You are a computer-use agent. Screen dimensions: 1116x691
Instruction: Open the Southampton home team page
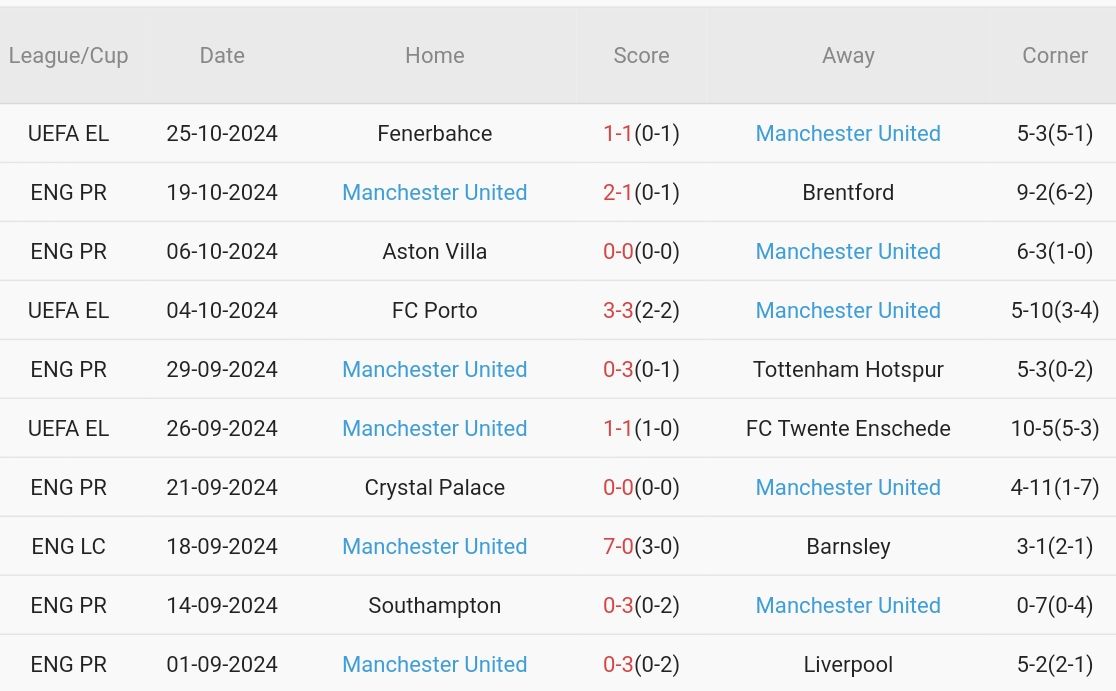pos(434,605)
